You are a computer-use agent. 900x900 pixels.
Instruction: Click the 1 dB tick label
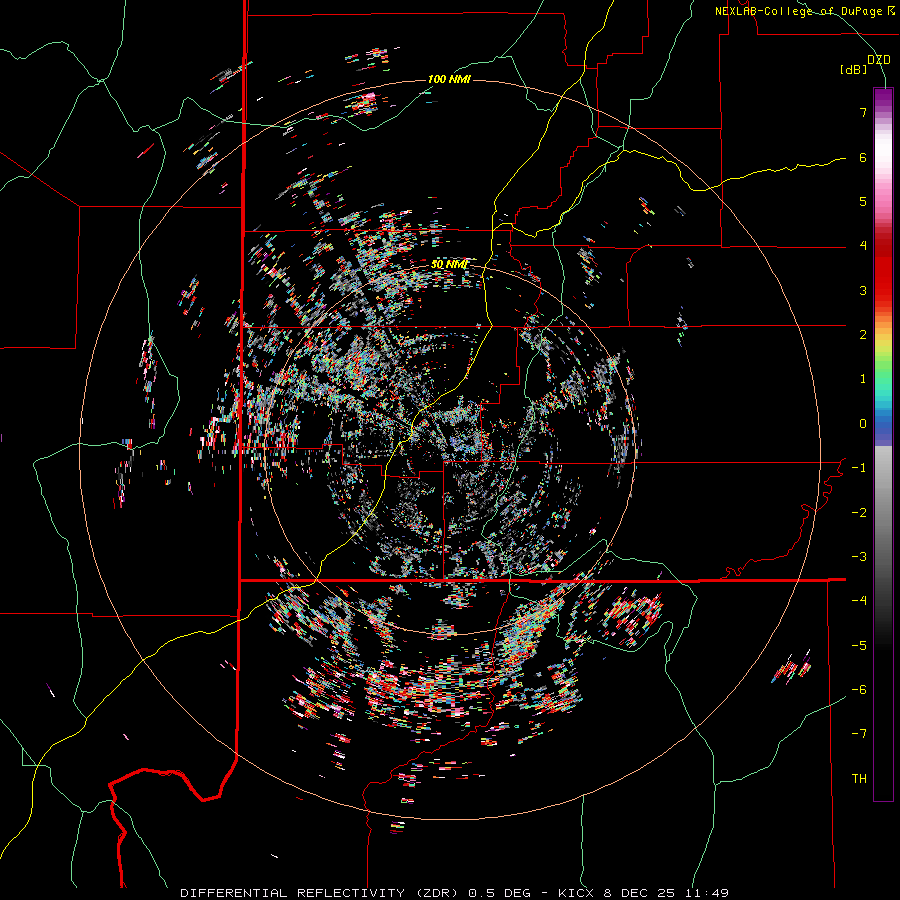[x=863, y=379]
